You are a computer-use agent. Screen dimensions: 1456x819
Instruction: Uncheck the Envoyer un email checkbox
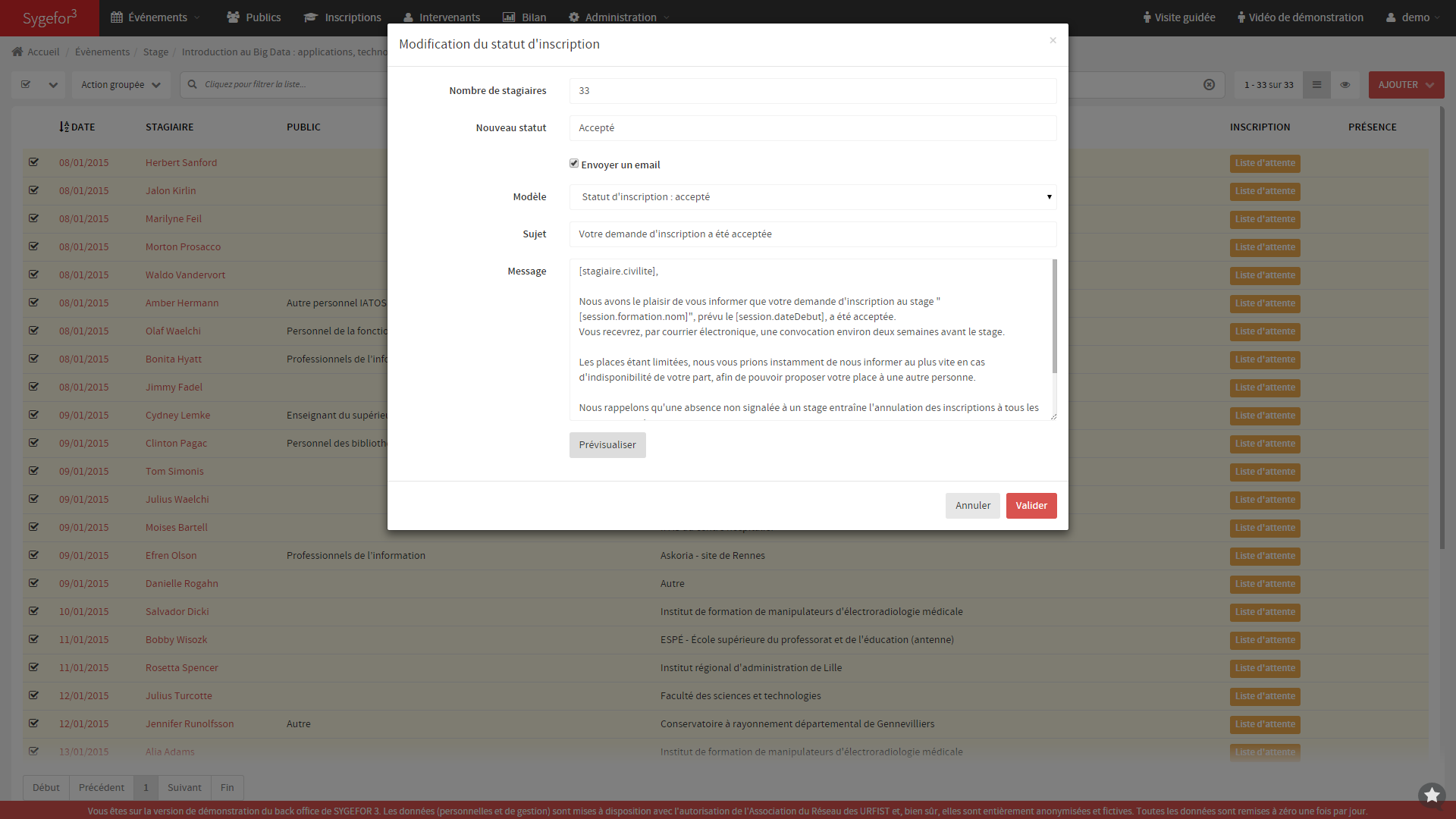pyautogui.click(x=574, y=164)
